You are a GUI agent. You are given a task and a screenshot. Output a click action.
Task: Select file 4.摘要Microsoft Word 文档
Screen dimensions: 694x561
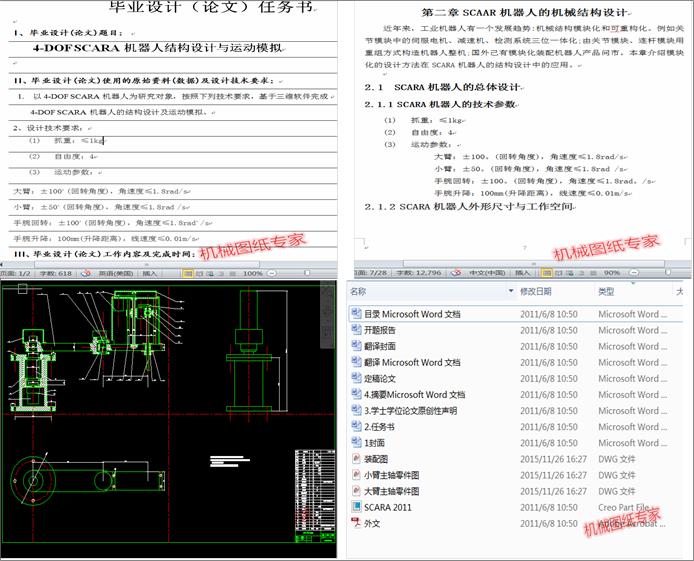414,394
